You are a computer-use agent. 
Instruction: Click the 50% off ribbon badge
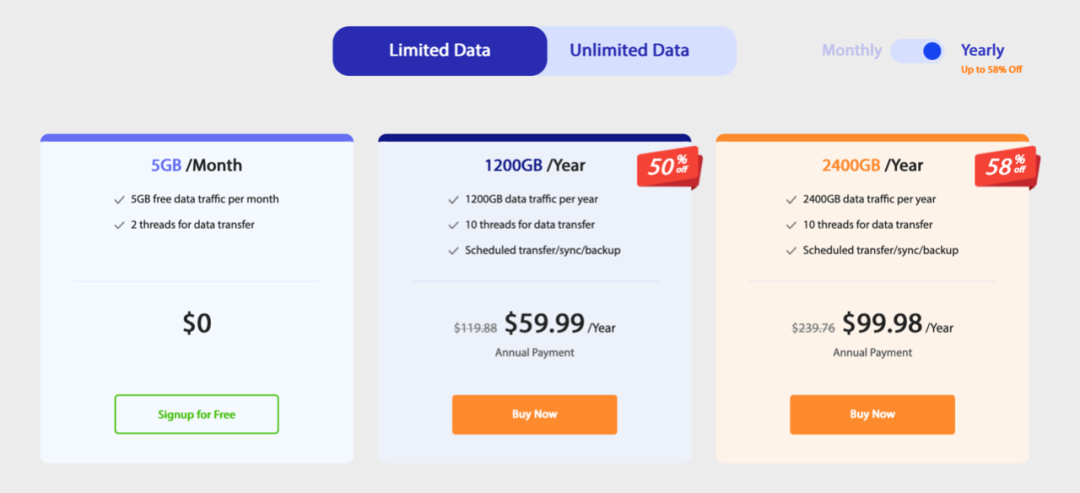click(x=669, y=167)
